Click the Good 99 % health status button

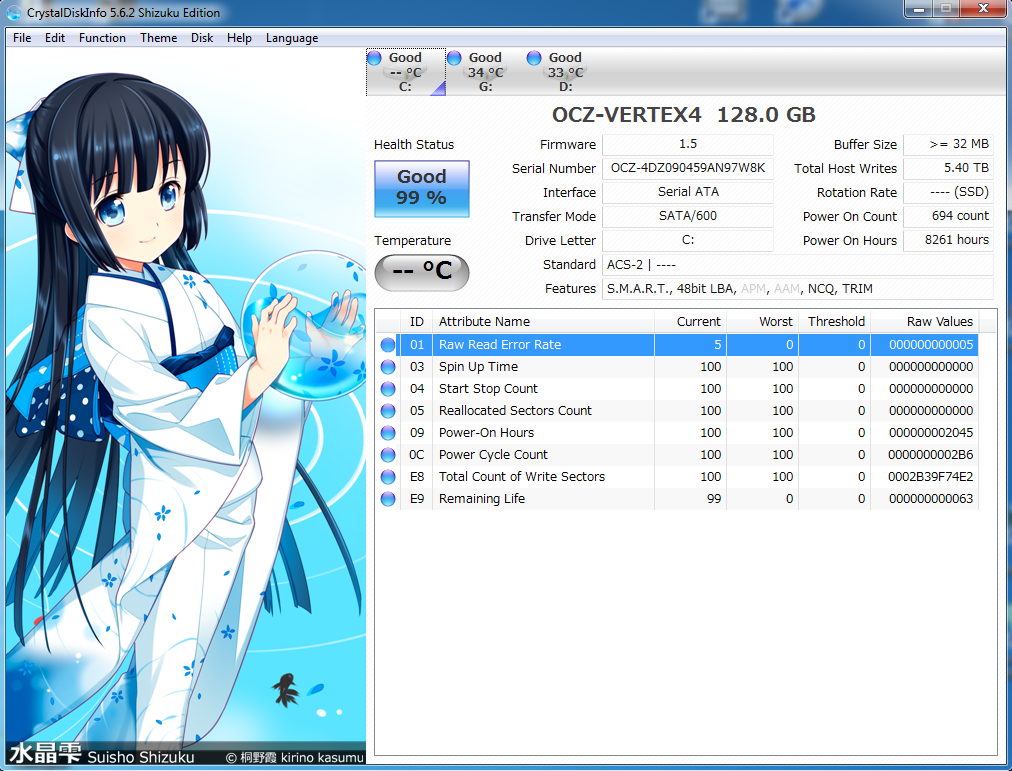[x=421, y=188]
